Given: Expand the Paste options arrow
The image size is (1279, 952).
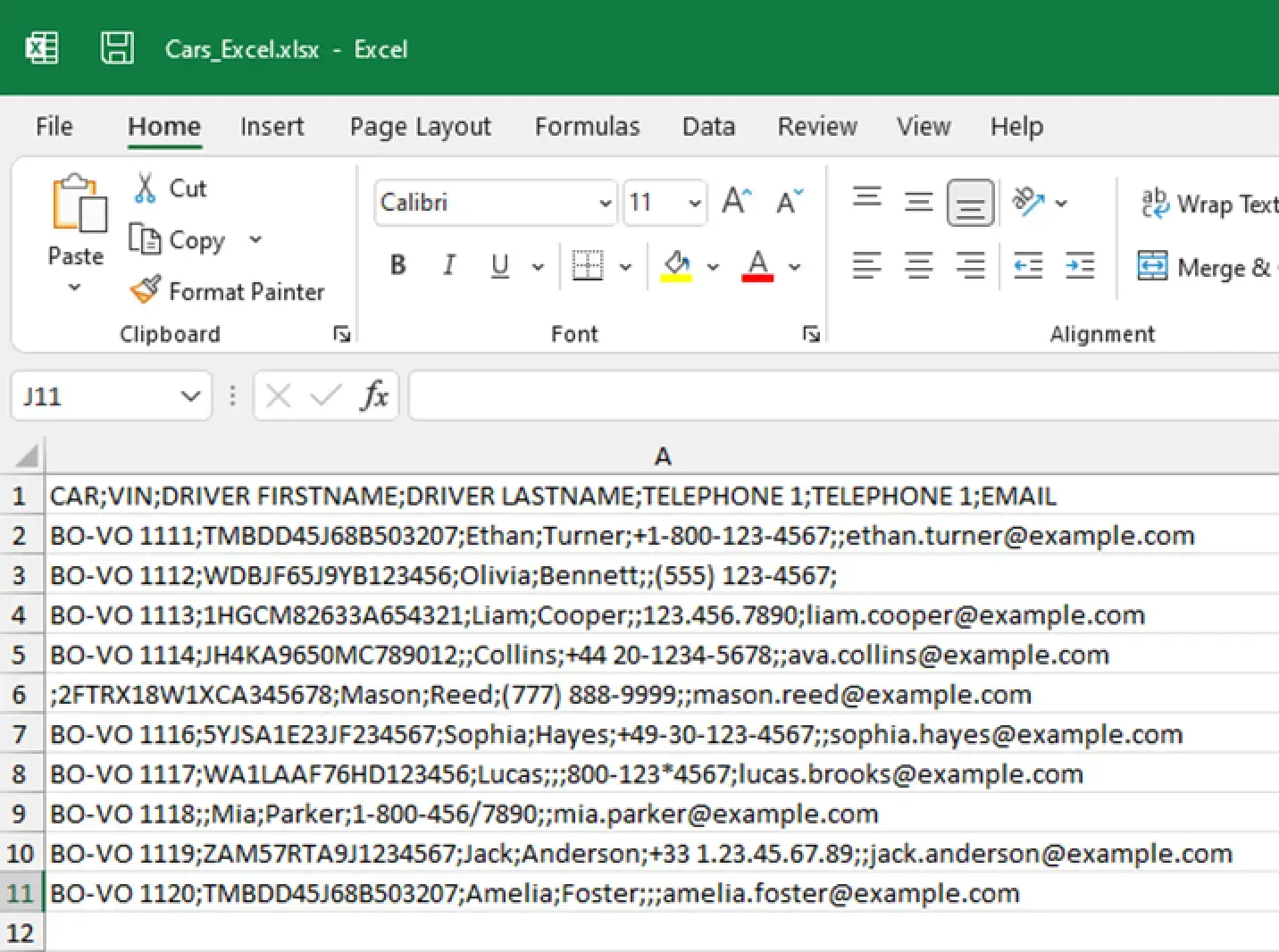Looking at the screenshot, I should tap(75, 288).
